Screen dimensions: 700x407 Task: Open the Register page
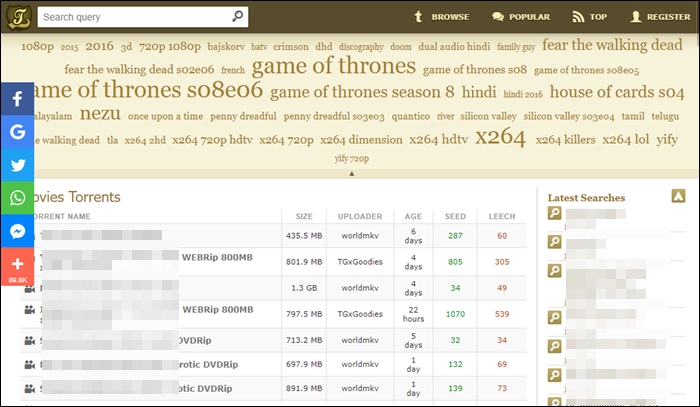coord(660,17)
